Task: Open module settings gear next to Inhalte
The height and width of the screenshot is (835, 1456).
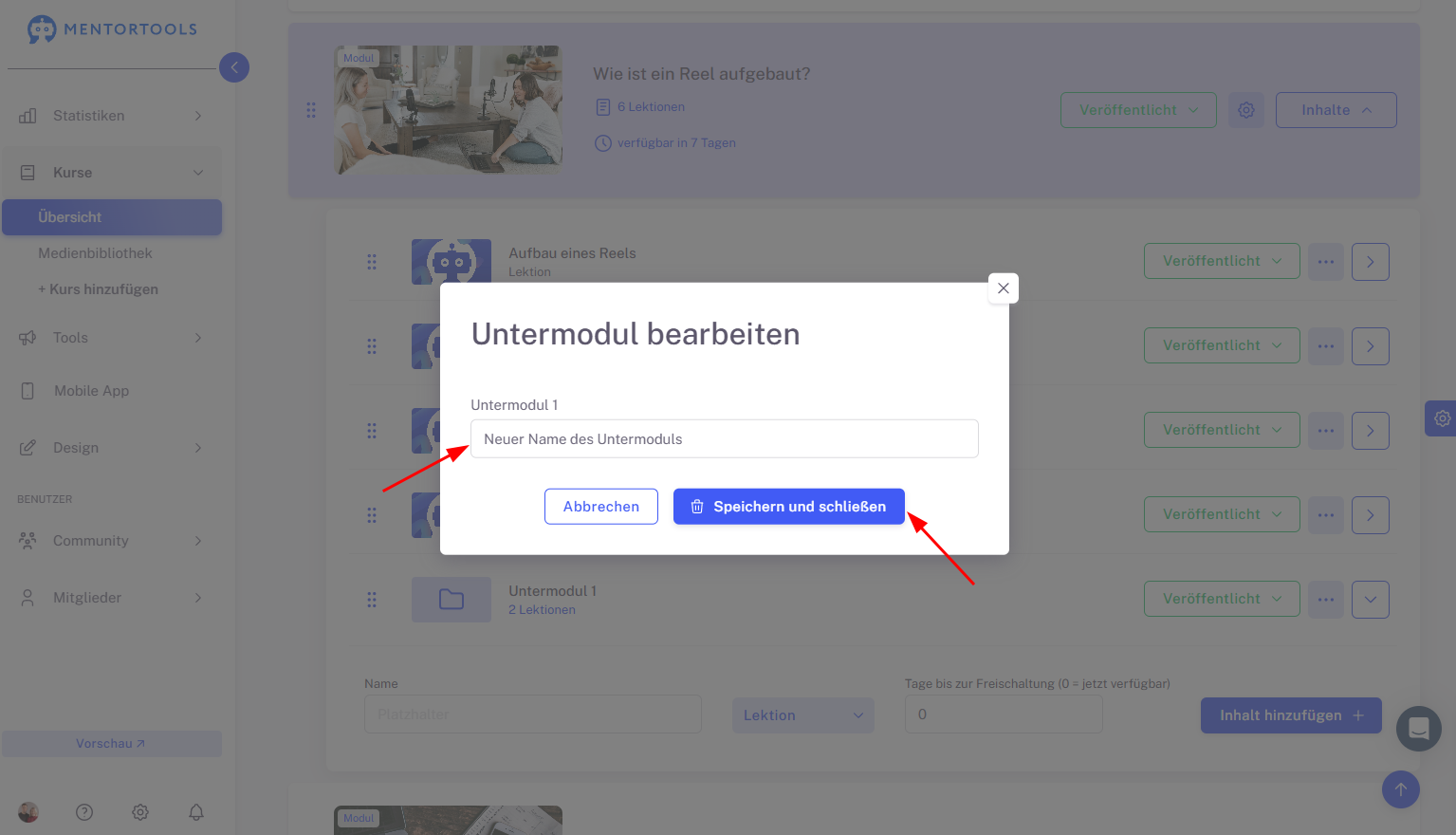Action: point(1246,110)
